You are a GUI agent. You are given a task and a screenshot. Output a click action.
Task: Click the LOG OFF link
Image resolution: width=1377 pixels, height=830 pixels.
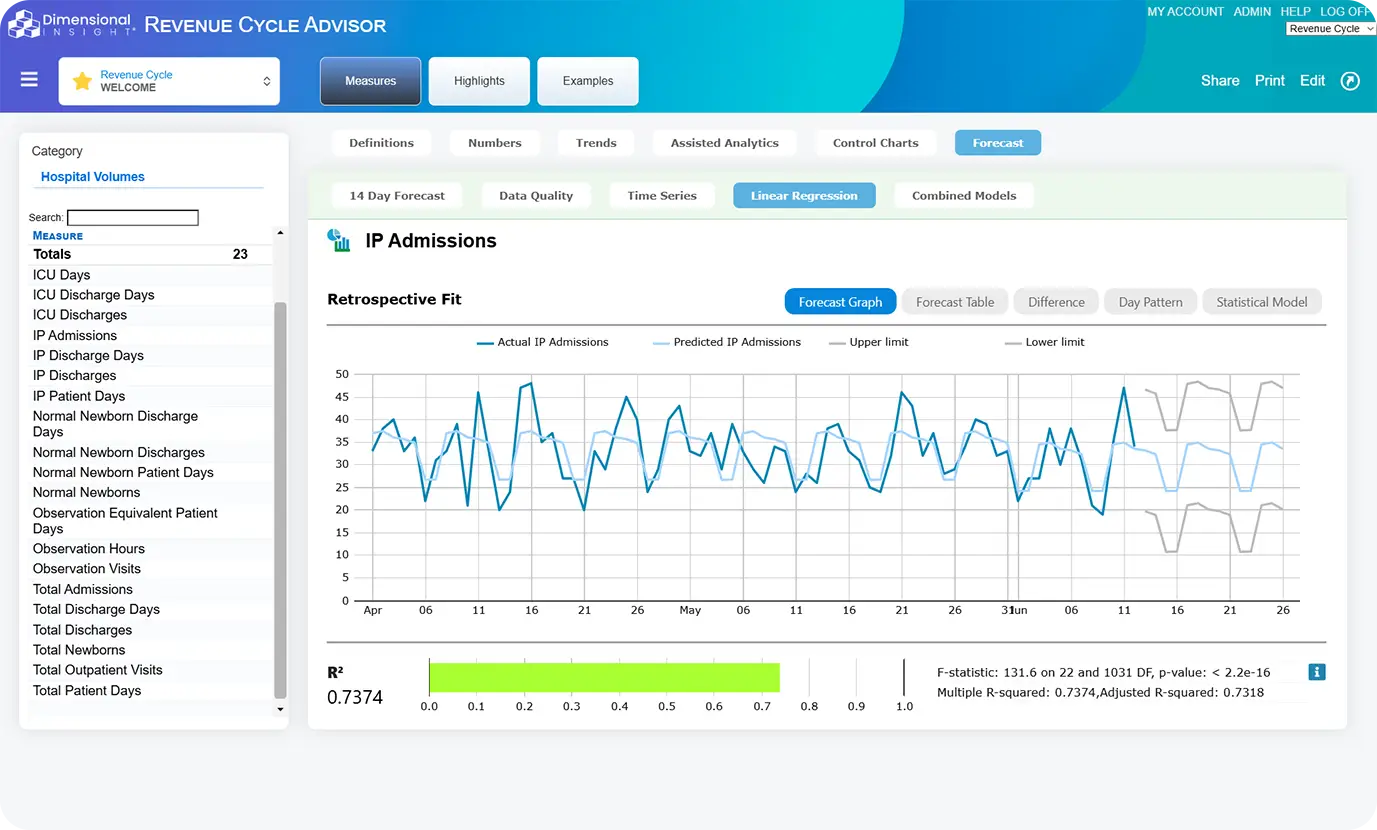[x=1345, y=12]
